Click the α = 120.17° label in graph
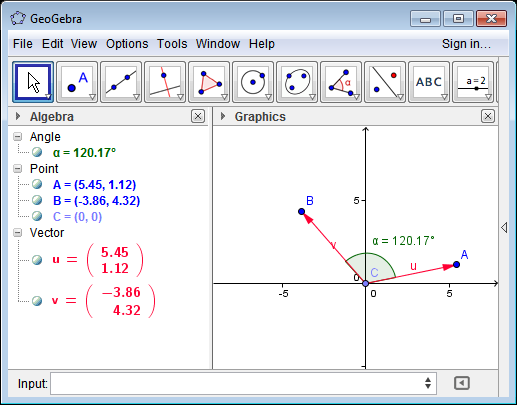Screen dimensions: 517x405 tap(403, 241)
